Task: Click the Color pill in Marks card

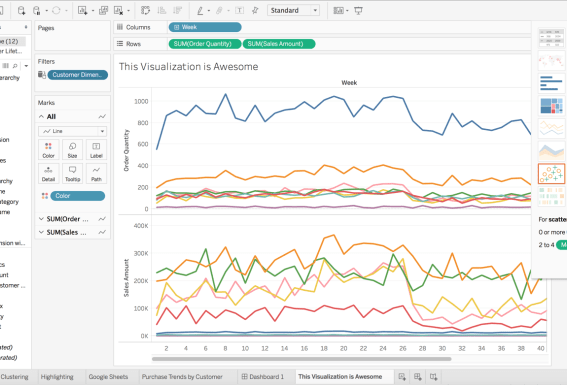Action: (x=78, y=196)
